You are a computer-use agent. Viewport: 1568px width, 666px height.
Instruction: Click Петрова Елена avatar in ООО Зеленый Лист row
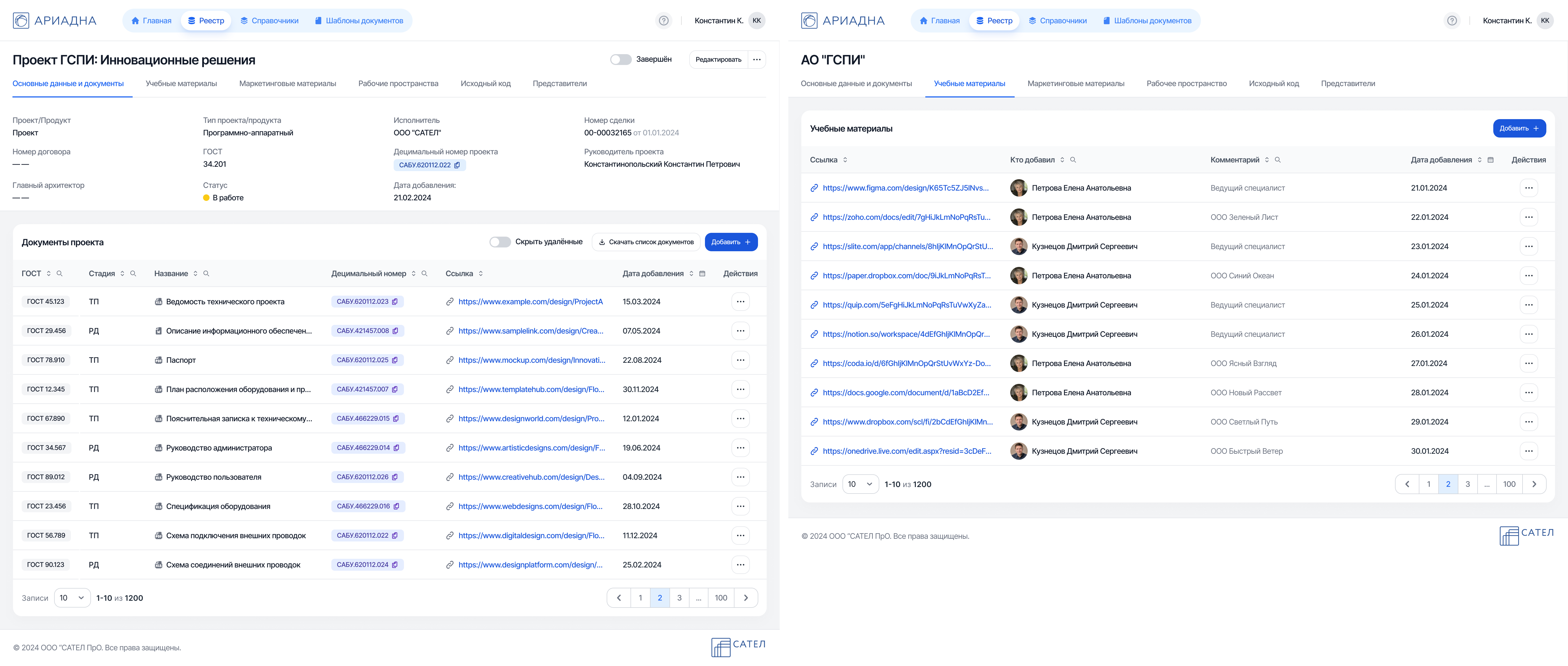pos(1018,217)
